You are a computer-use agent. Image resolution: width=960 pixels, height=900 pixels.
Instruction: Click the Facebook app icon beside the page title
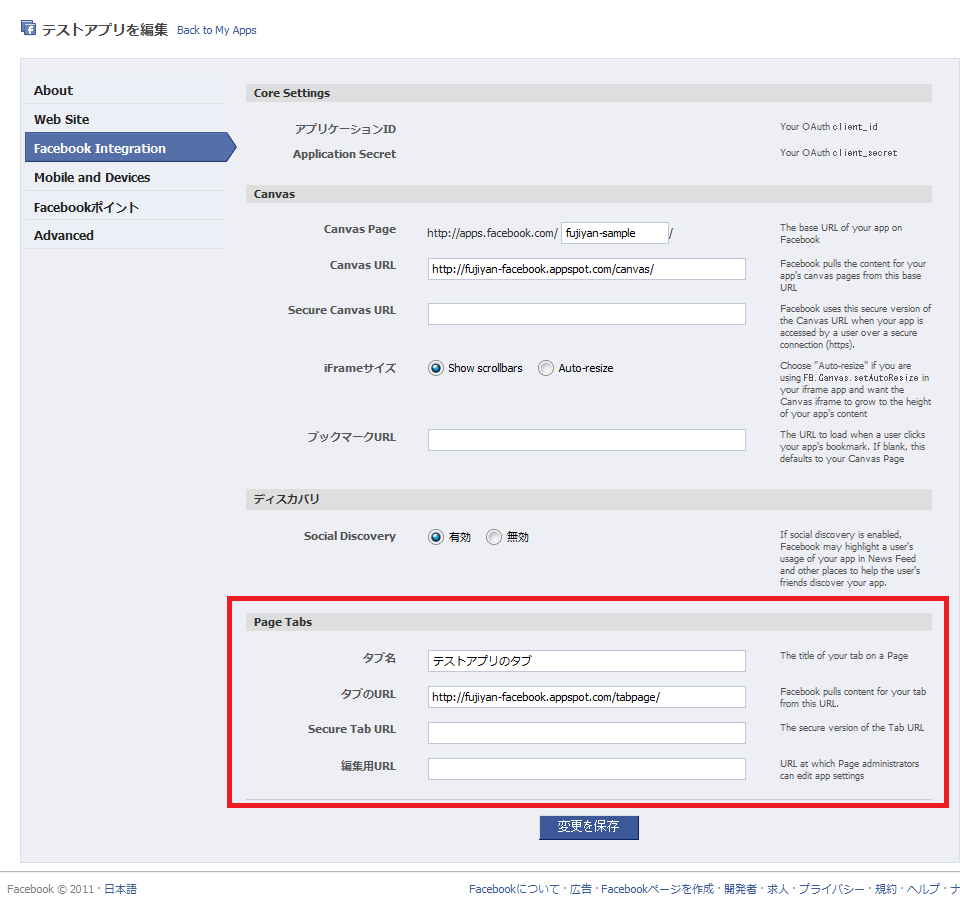tap(28, 28)
